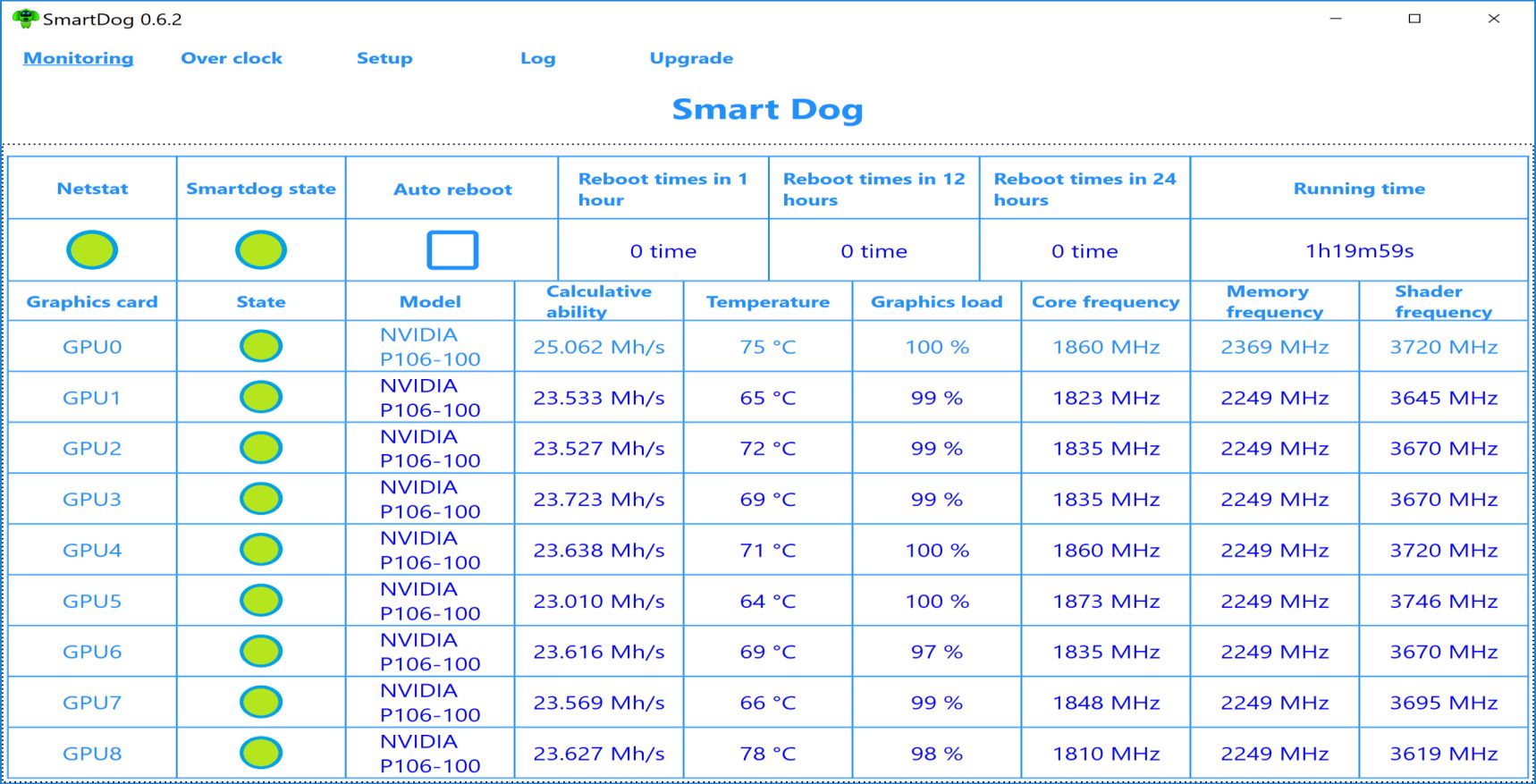Click the Temperature column header
The height and width of the screenshot is (784, 1536).
(768, 302)
